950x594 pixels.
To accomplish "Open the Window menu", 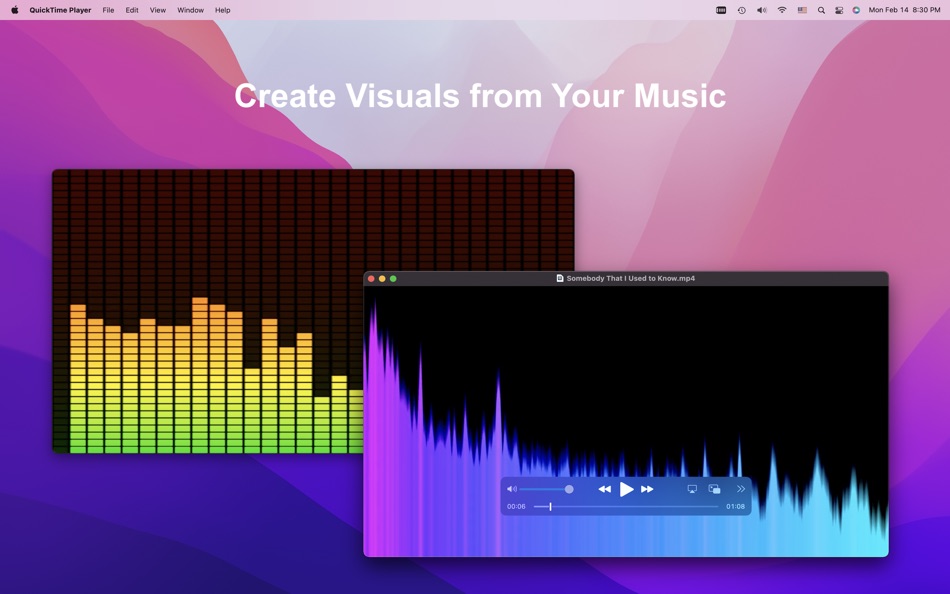I will [x=190, y=10].
